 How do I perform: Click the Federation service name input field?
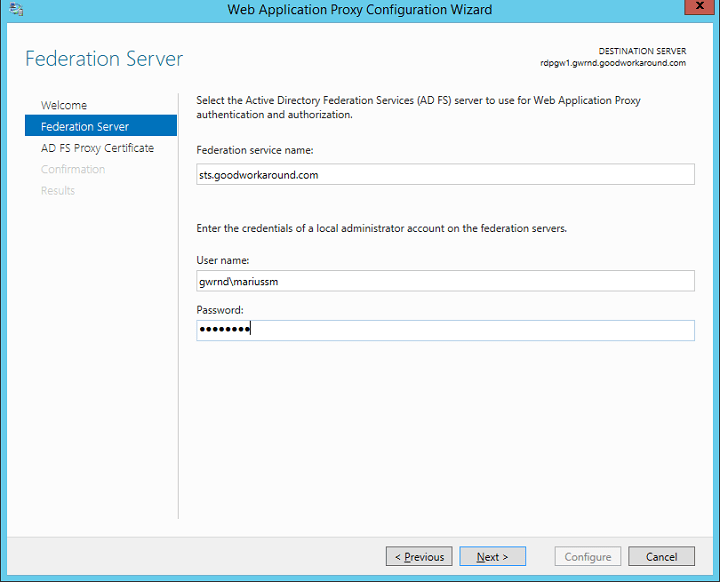pyautogui.click(x=445, y=174)
